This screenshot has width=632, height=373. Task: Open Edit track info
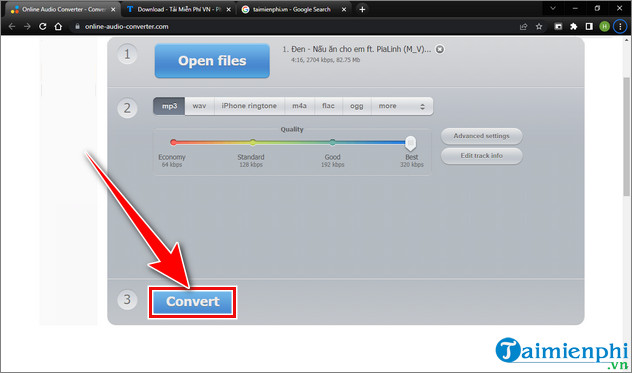482,156
